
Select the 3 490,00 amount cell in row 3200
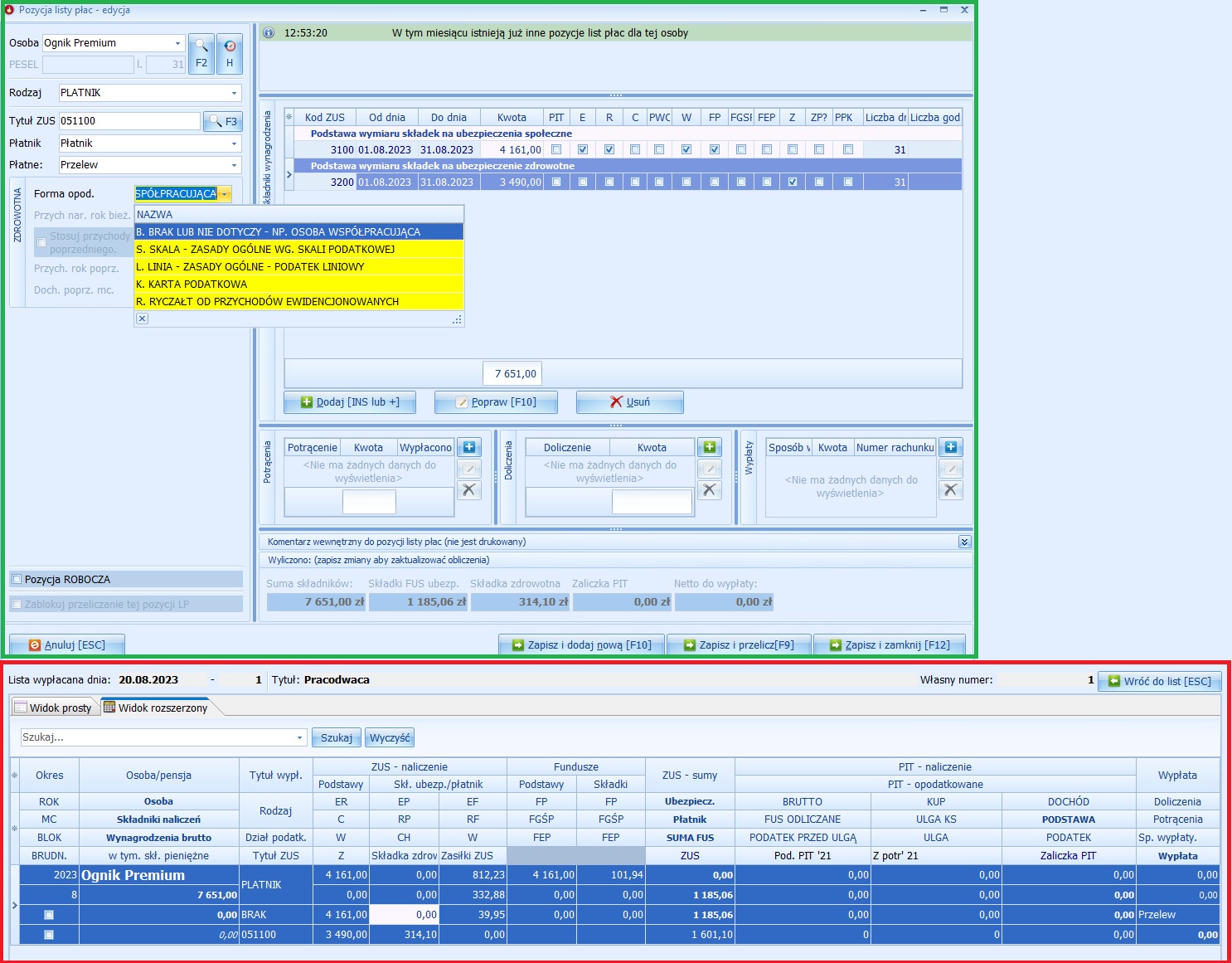tap(512, 182)
